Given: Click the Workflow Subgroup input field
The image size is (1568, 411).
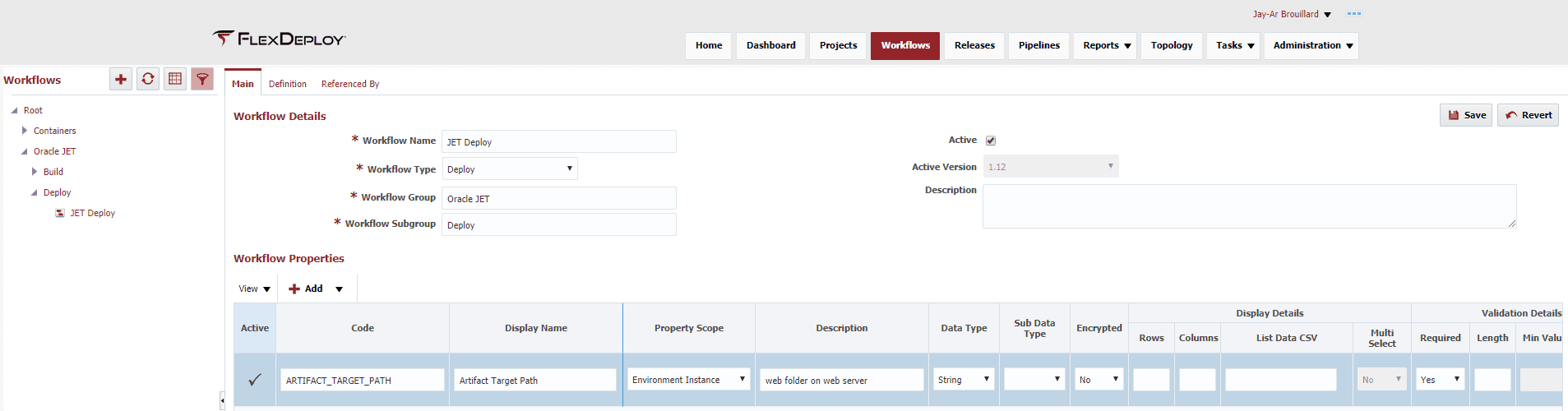Looking at the screenshot, I should click(x=558, y=224).
